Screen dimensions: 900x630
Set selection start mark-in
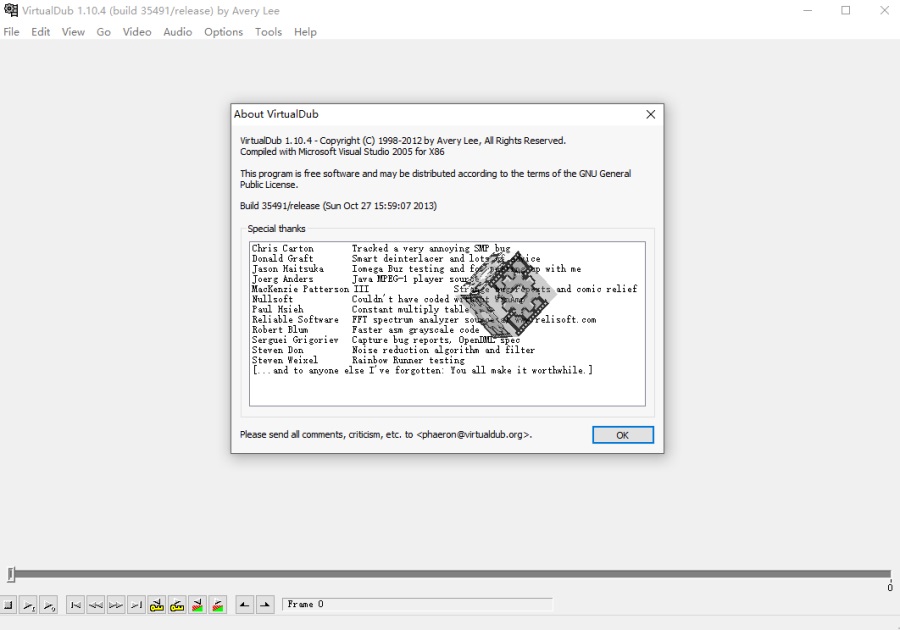(245, 605)
